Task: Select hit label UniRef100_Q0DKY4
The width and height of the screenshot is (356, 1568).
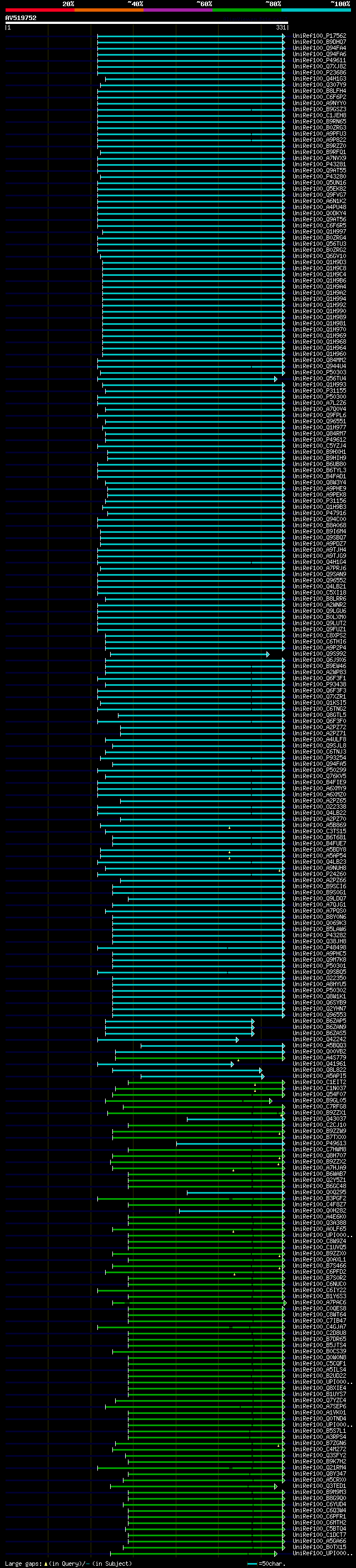Action: click(x=319, y=213)
